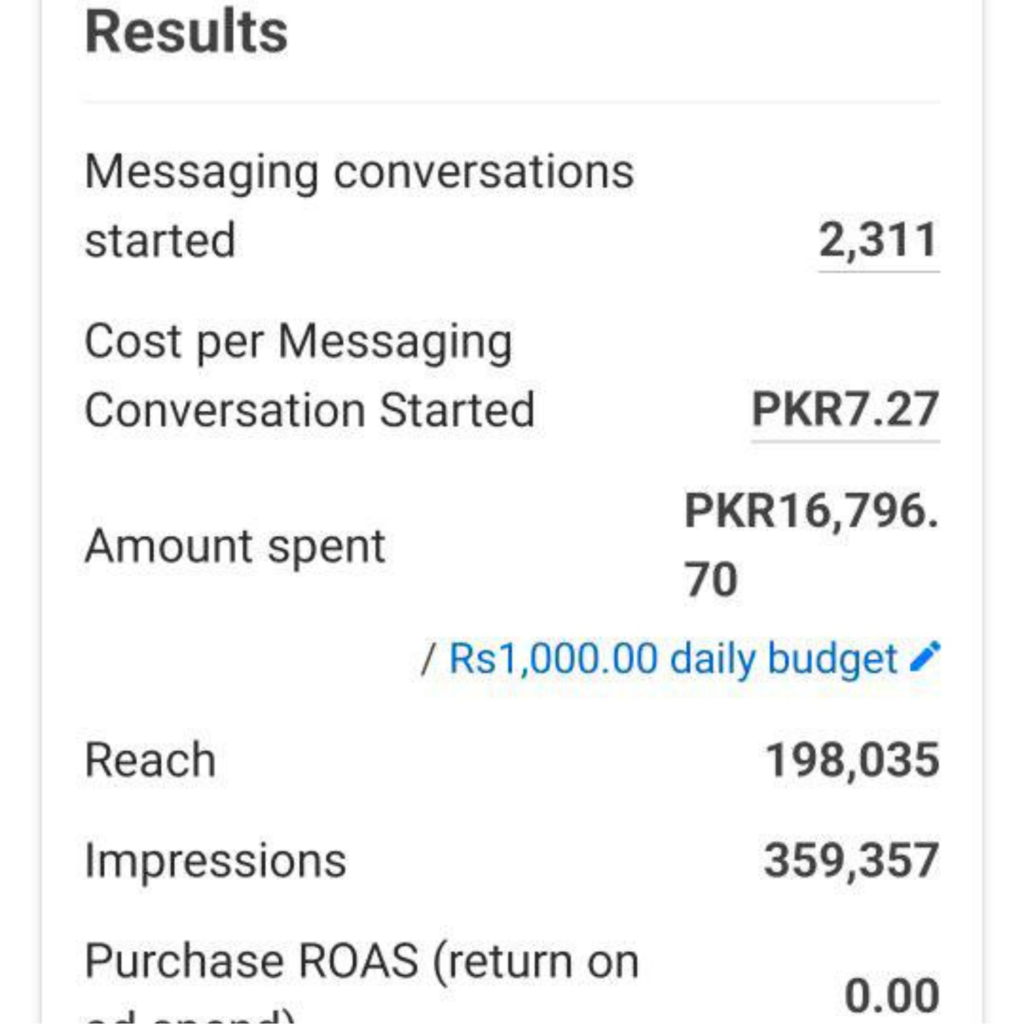Select the Cost per Messaging Conversation Started label

pos(310,376)
